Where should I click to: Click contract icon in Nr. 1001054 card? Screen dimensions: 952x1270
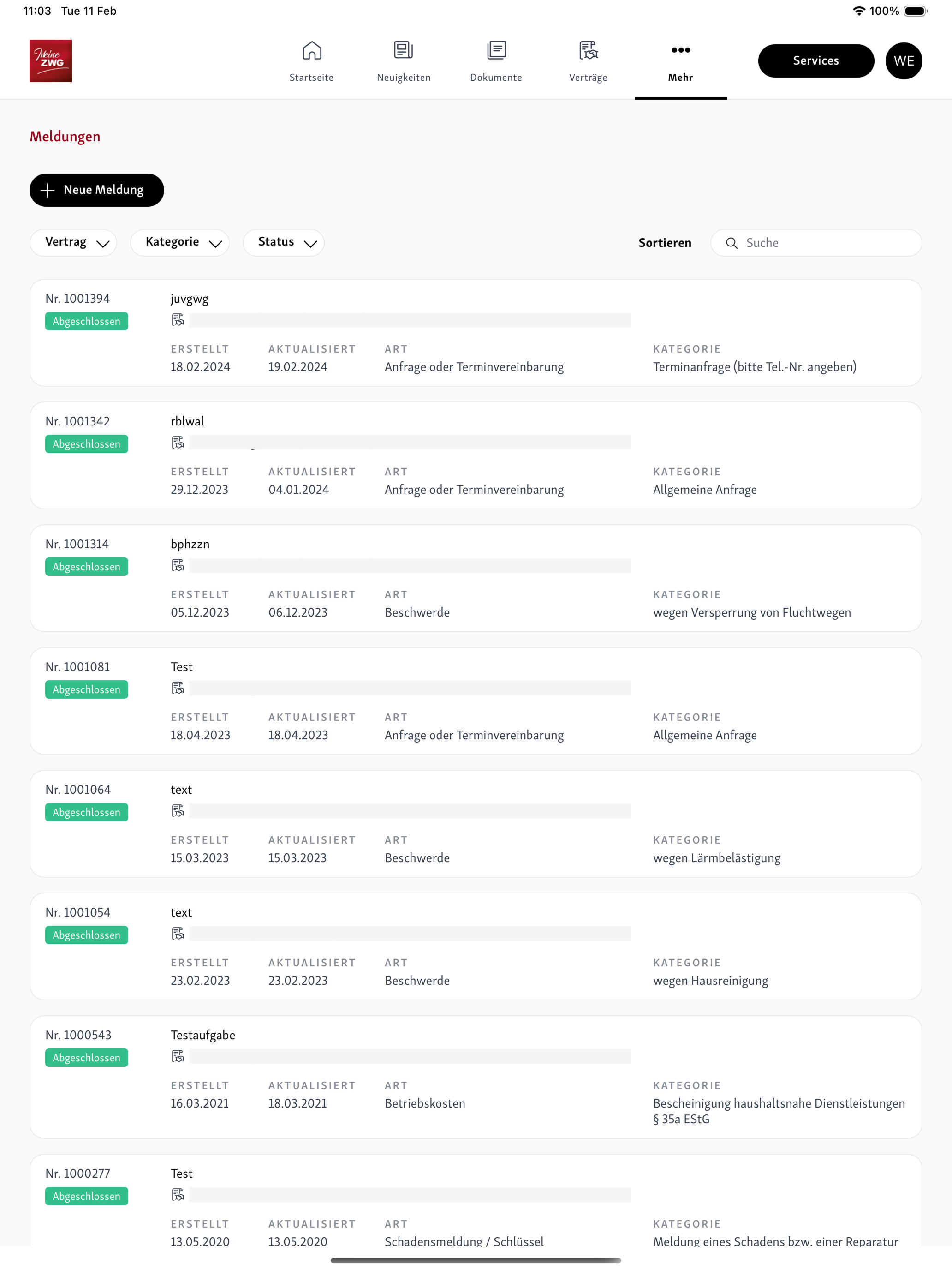point(178,934)
